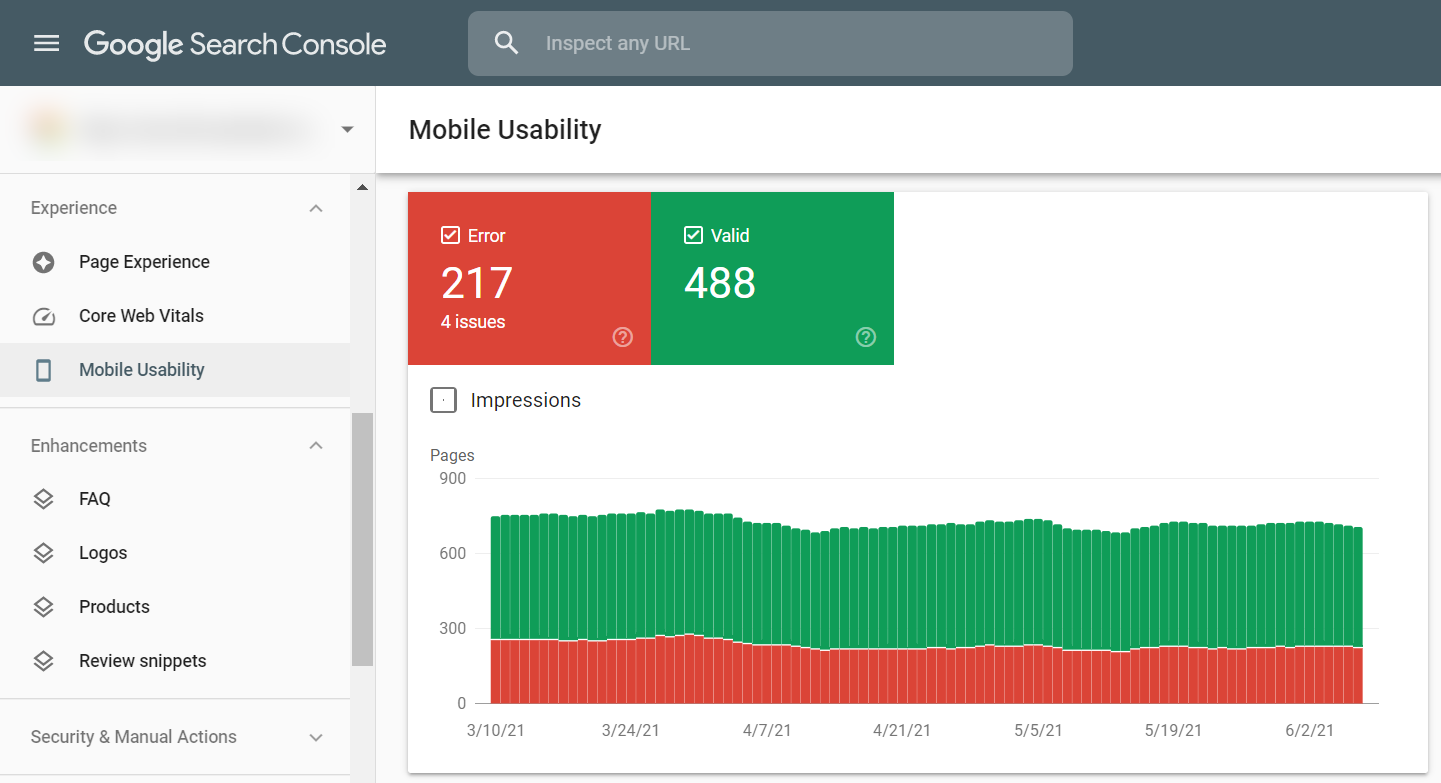The image size is (1441, 783).
Task: Click the 3/10/21 date label
Action: pyautogui.click(x=495, y=731)
